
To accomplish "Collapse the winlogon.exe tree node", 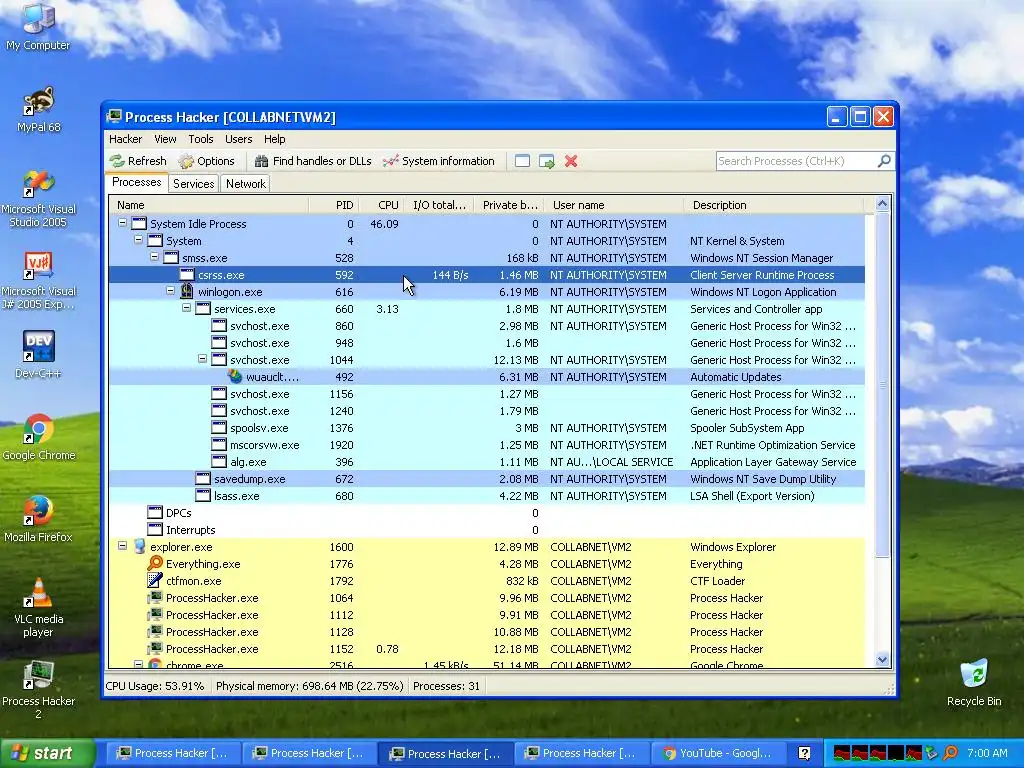I will [170, 291].
